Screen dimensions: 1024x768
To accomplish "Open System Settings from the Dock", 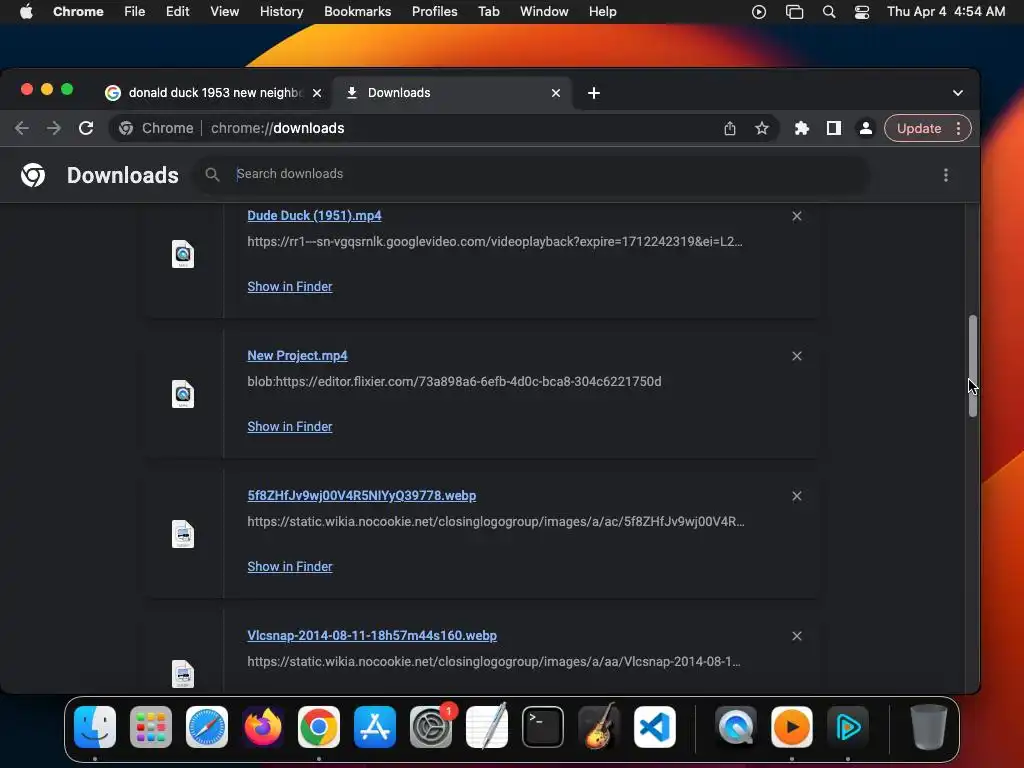I will [x=431, y=727].
